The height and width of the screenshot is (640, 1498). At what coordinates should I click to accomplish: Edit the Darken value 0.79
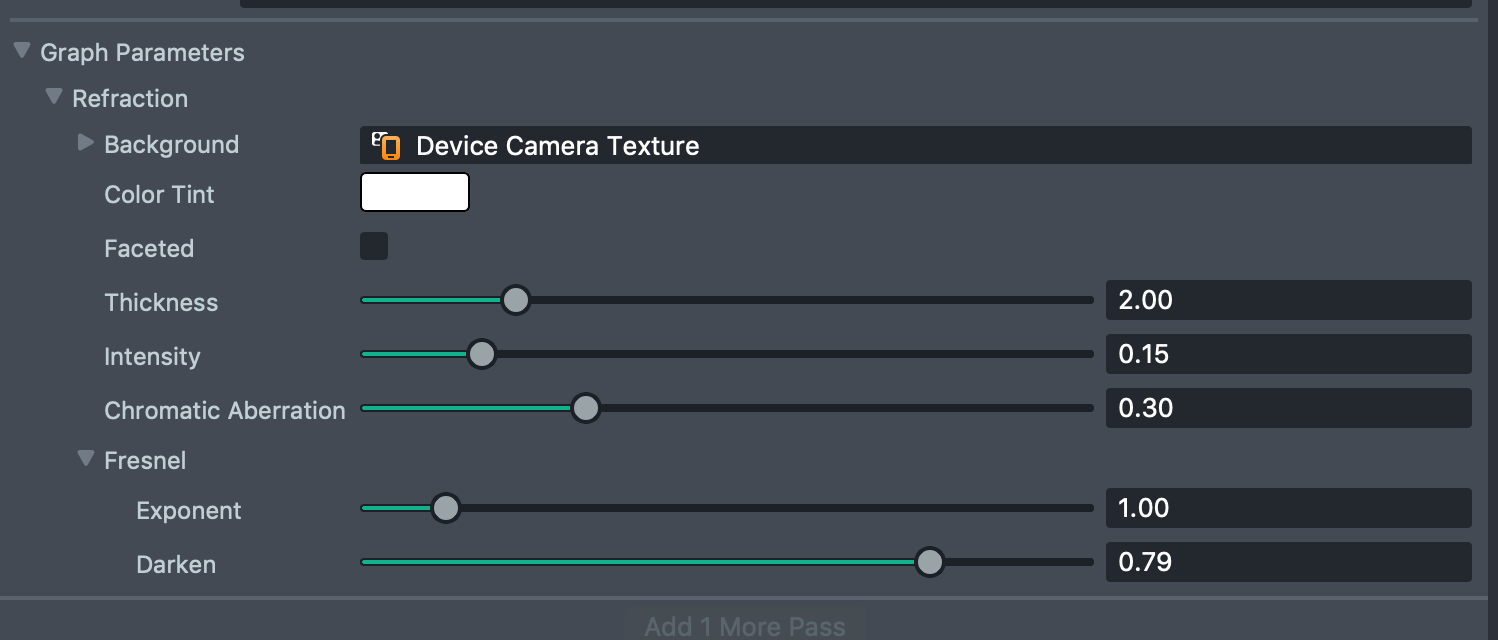tap(1289, 562)
